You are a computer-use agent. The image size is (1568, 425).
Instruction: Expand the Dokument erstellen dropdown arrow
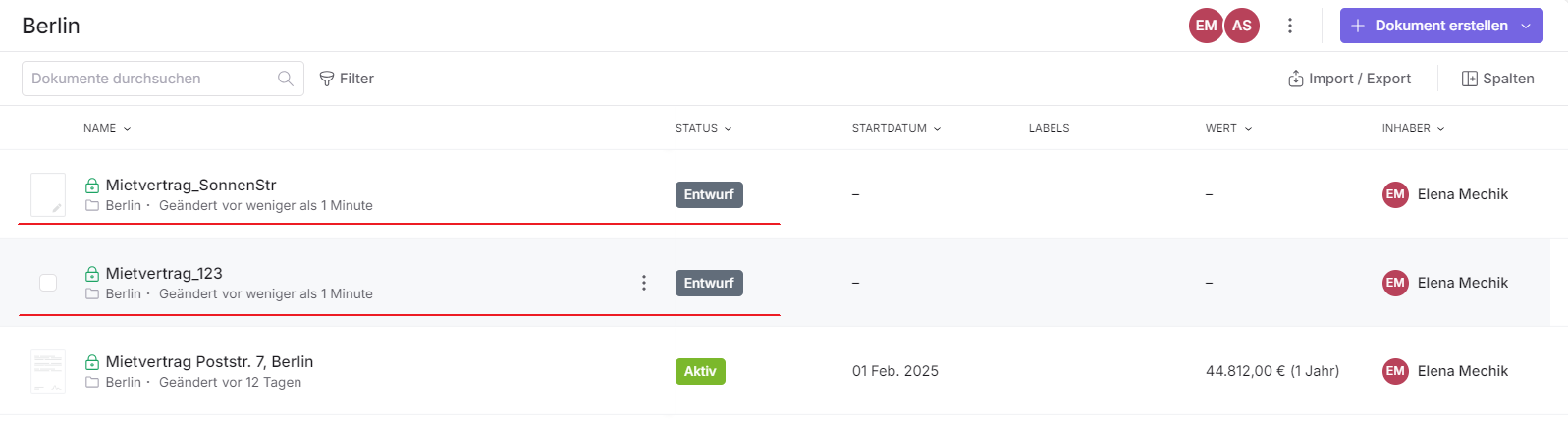1526,26
